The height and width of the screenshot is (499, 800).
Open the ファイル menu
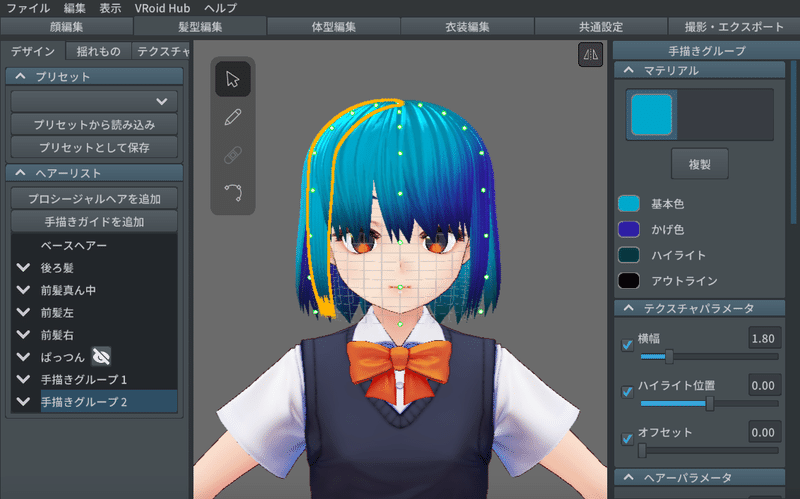tap(28, 8)
